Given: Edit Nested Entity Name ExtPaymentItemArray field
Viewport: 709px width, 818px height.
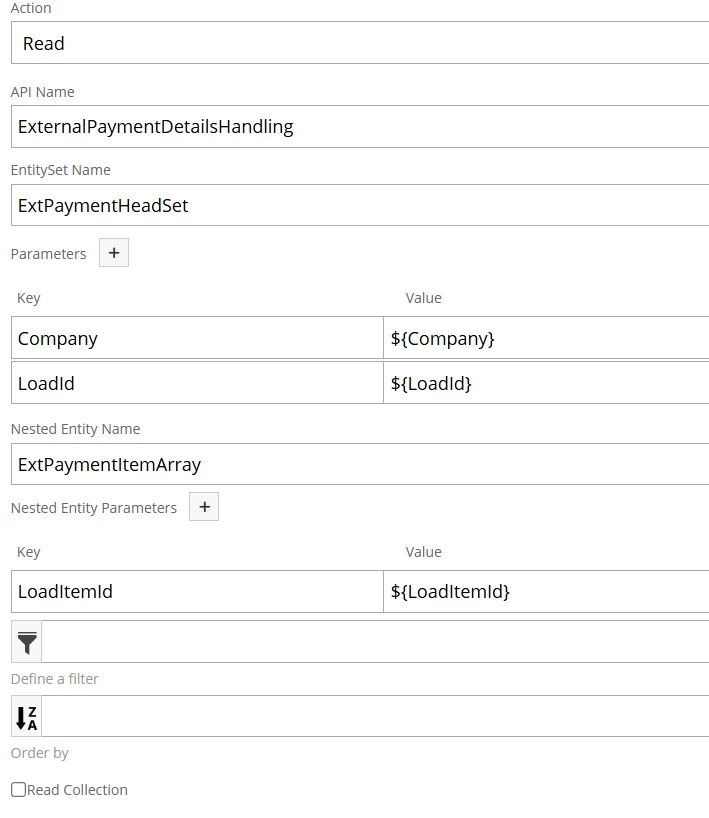Looking at the screenshot, I should (360, 464).
